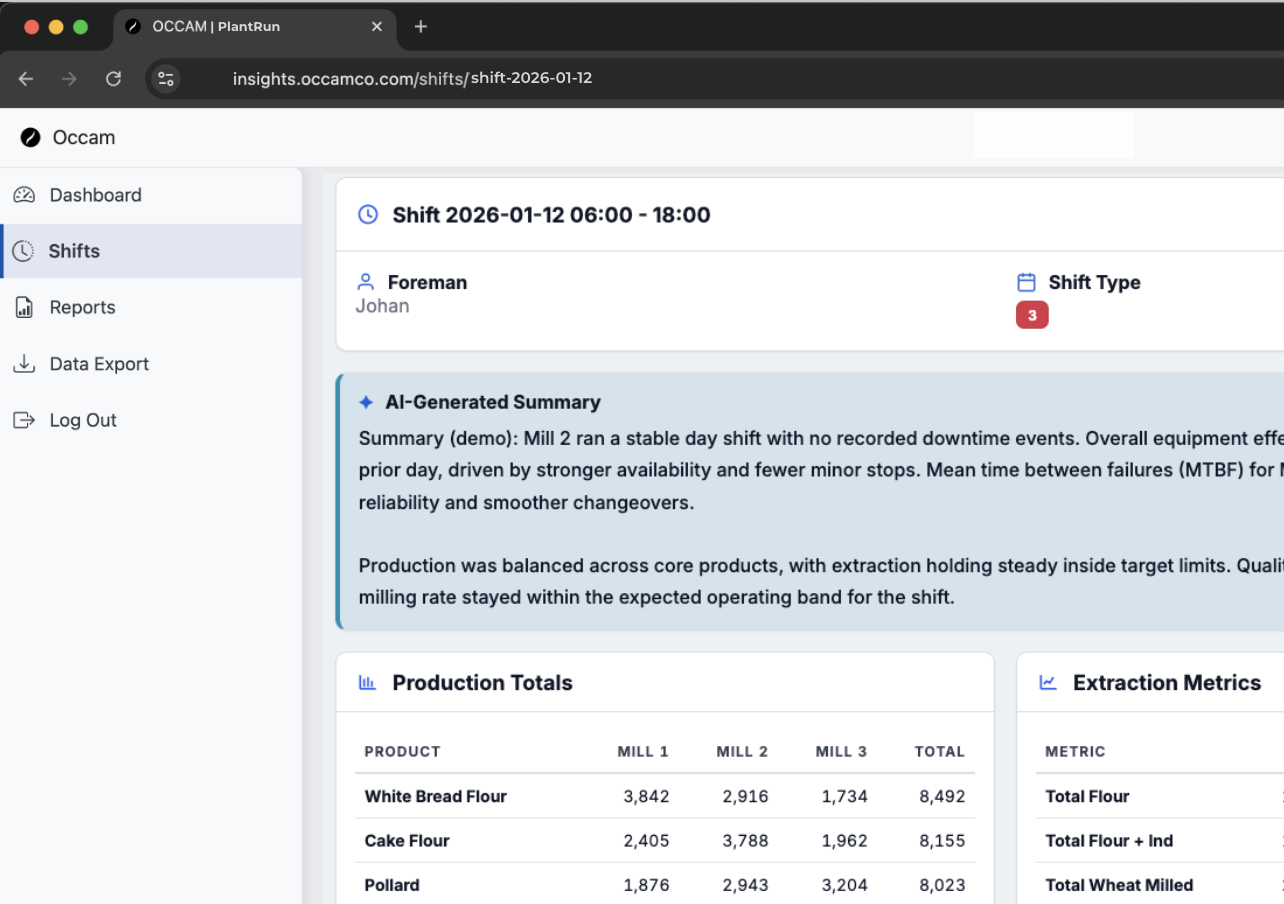Click the sparkle icon beside AI-Generated Summary
This screenshot has width=1284, height=904.
point(366,401)
